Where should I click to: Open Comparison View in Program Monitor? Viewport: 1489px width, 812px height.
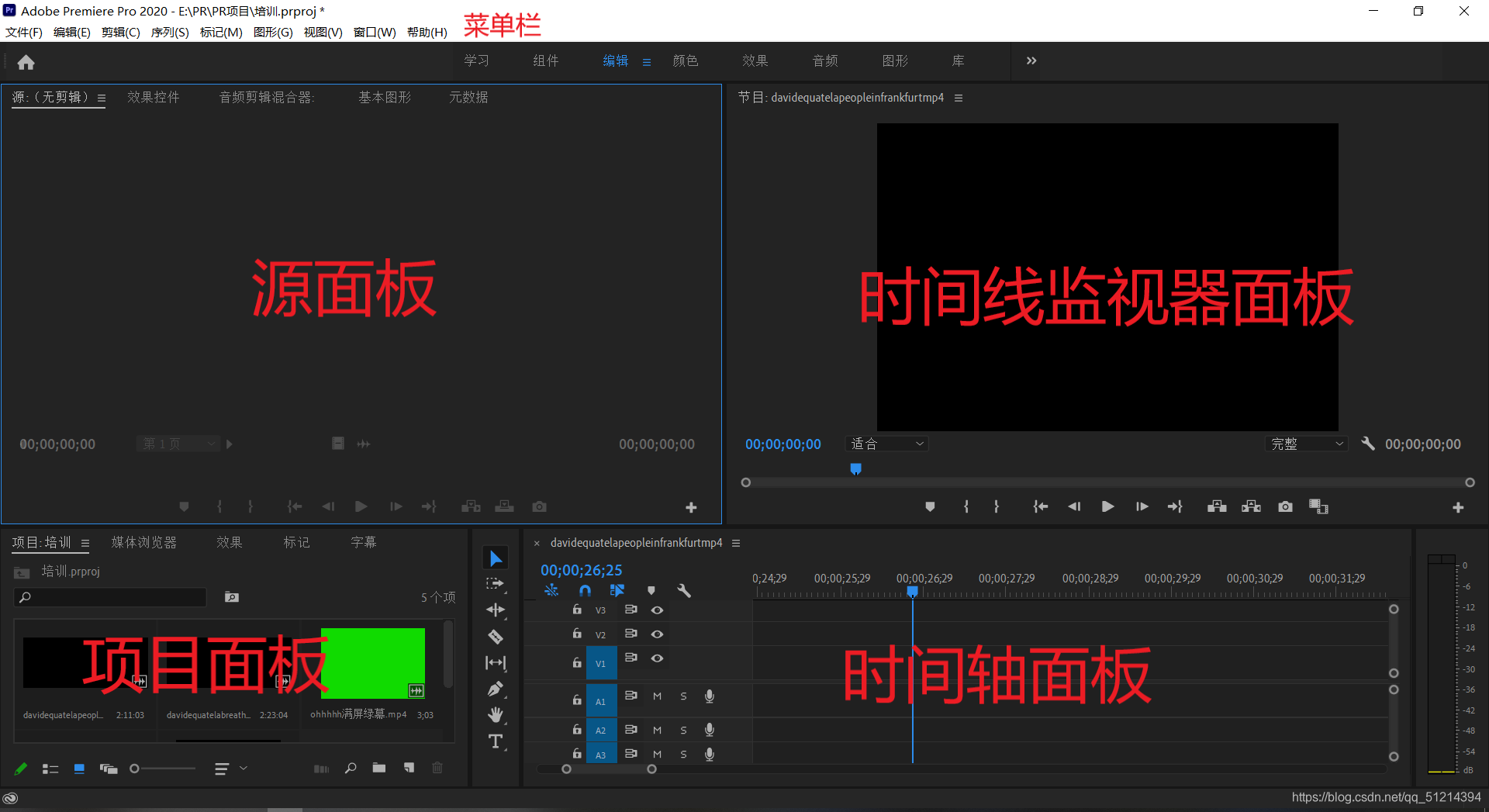[x=1318, y=506]
